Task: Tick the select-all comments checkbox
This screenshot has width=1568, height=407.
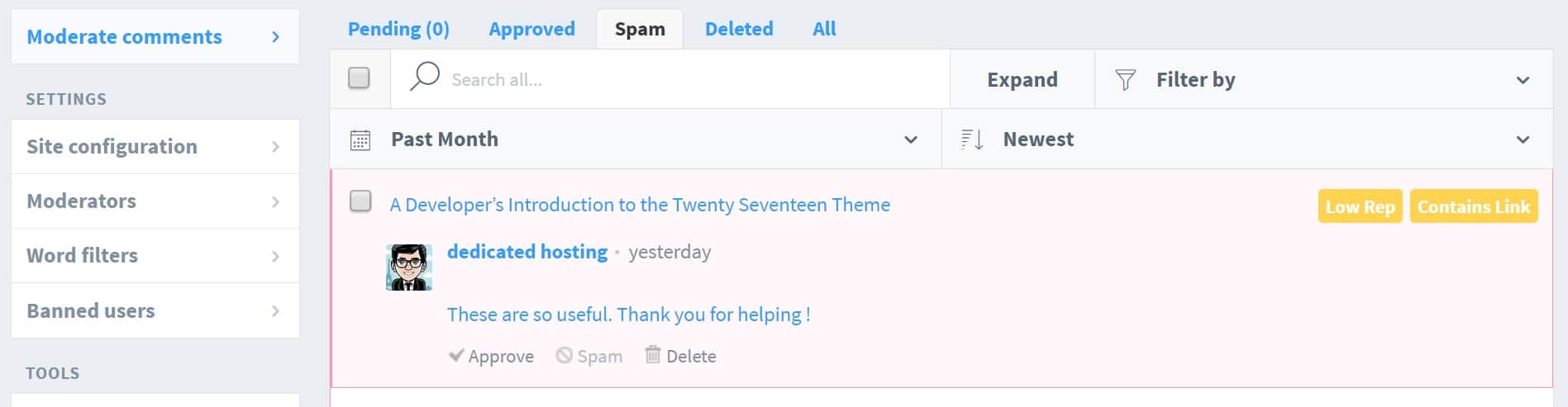Action: pos(359,78)
